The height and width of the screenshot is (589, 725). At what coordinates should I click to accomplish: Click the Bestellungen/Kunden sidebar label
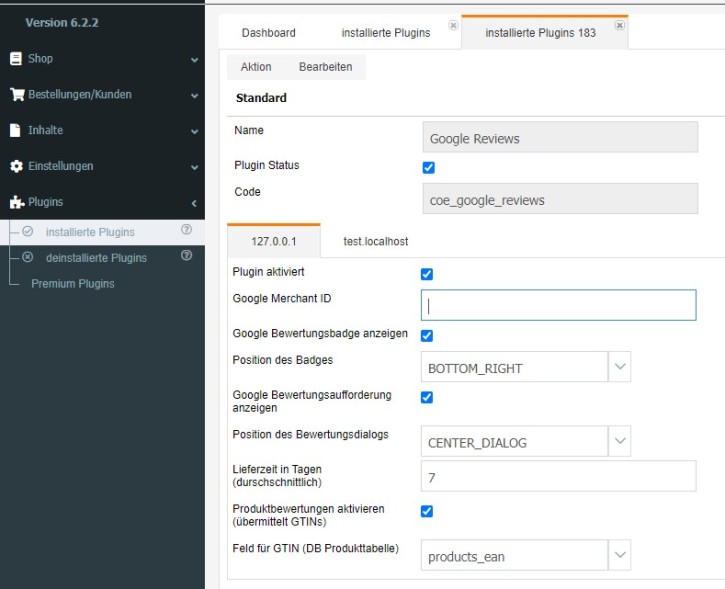tap(80, 94)
